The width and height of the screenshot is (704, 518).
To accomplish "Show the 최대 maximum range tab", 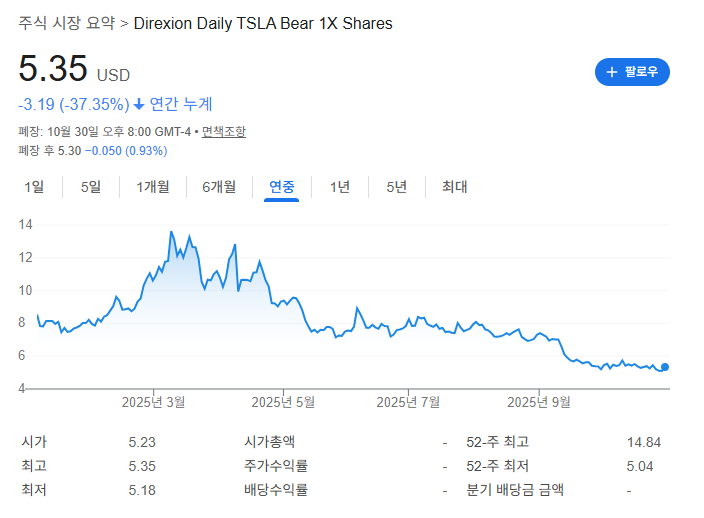I will (x=454, y=187).
